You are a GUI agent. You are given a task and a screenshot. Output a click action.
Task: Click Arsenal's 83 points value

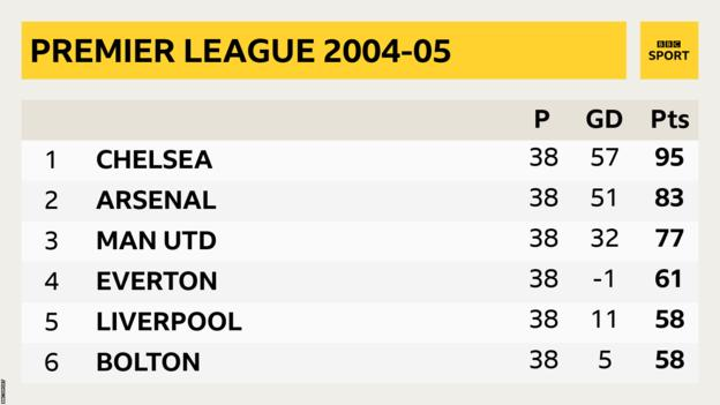(669, 200)
